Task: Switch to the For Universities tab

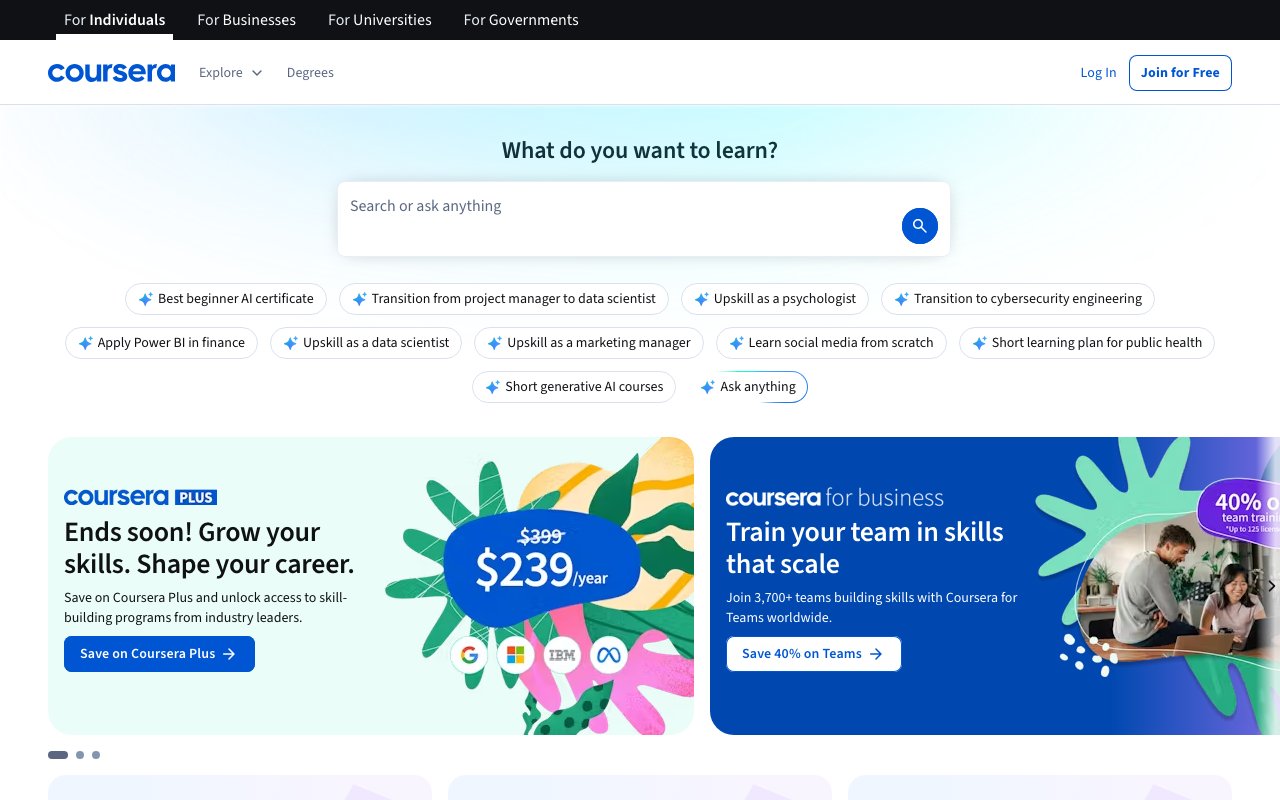Action: [x=380, y=20]
